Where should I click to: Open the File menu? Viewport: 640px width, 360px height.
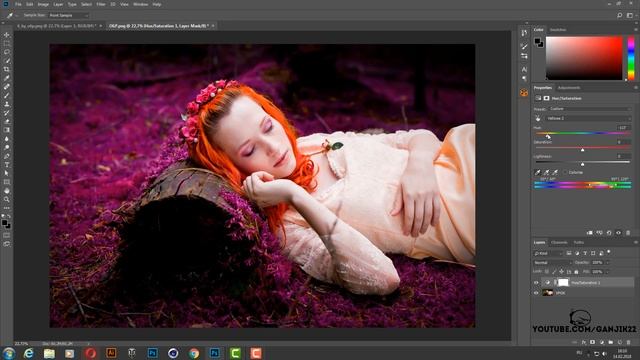[18, 4]
